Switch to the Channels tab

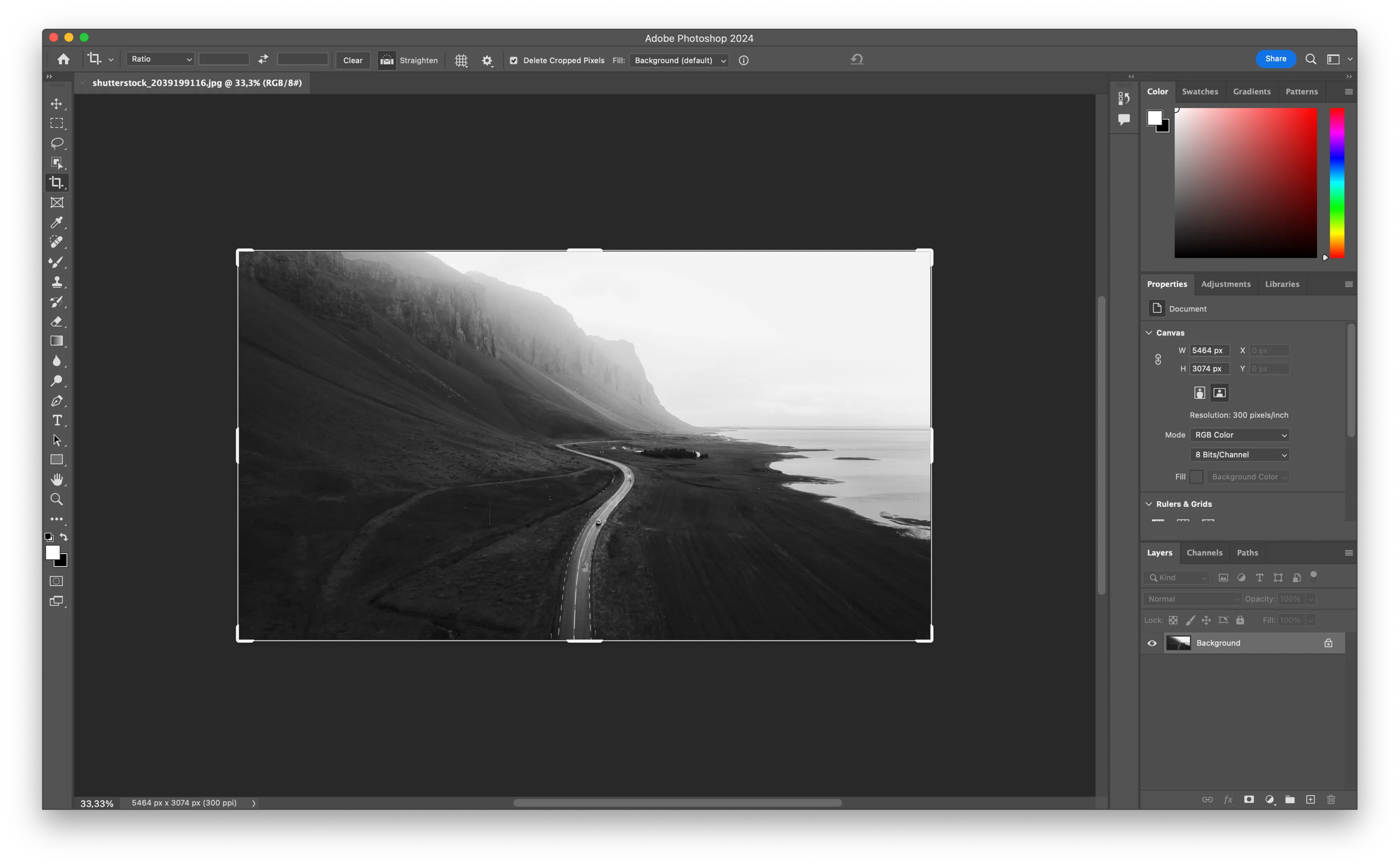(1204, 553)
